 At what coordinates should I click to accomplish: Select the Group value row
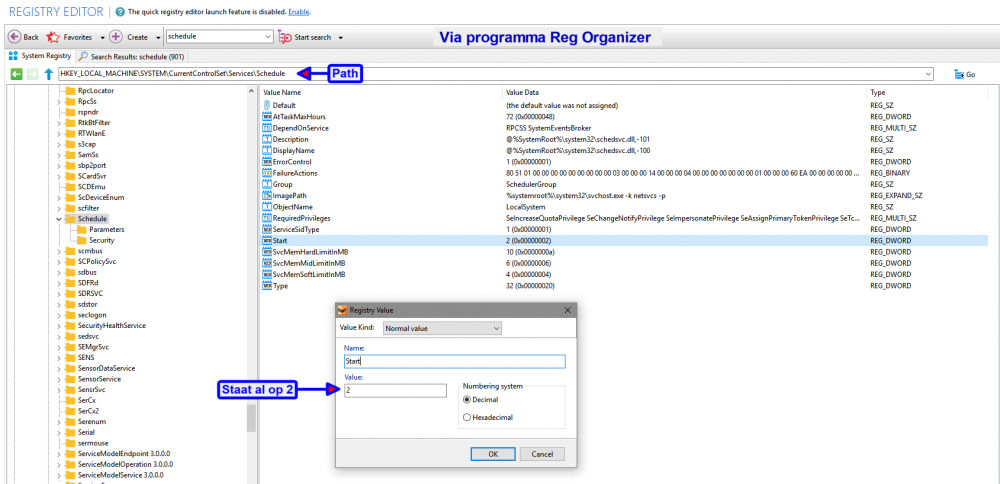pos(624,184)
